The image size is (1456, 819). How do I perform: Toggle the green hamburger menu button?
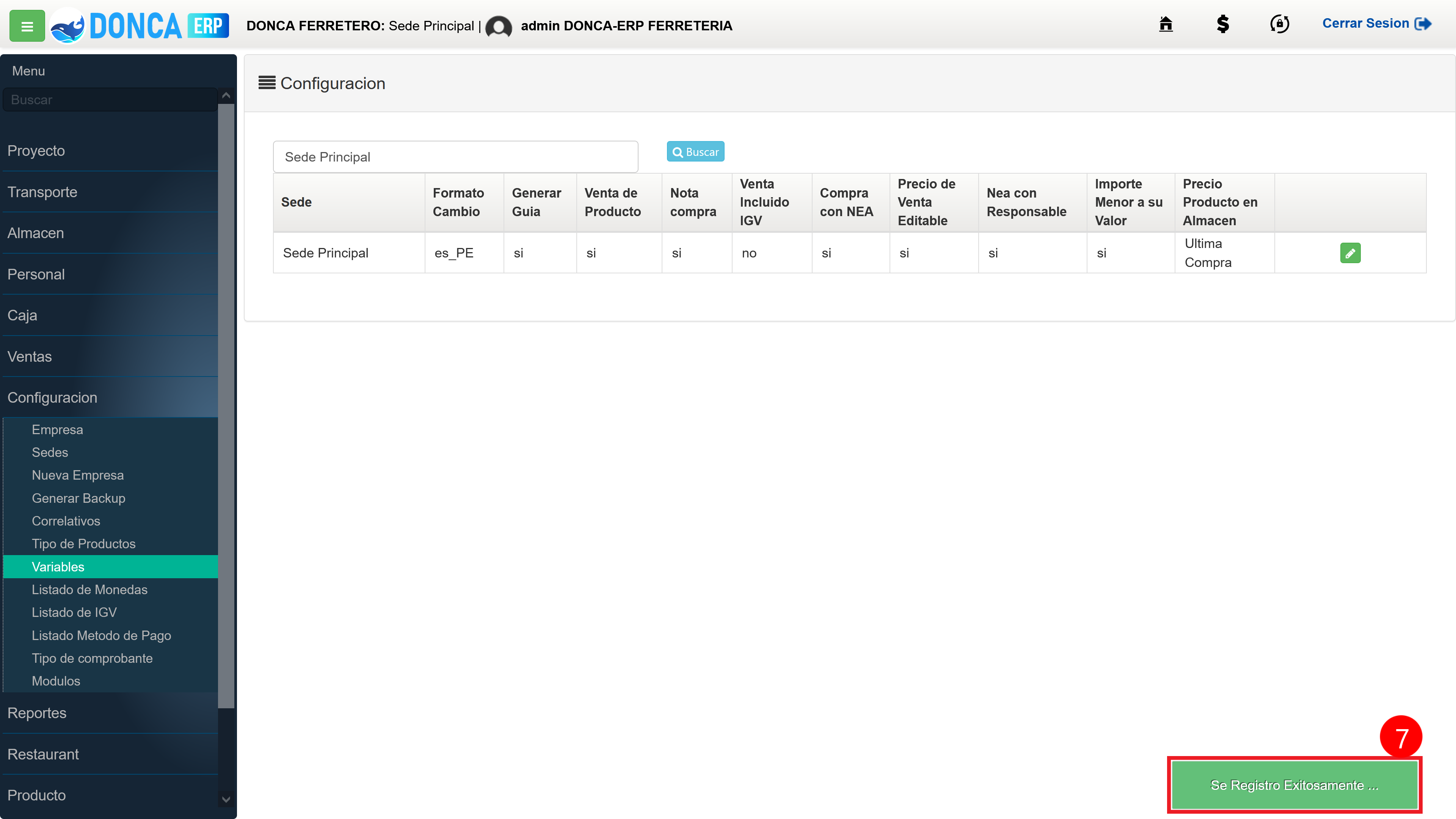click(27, 26)
